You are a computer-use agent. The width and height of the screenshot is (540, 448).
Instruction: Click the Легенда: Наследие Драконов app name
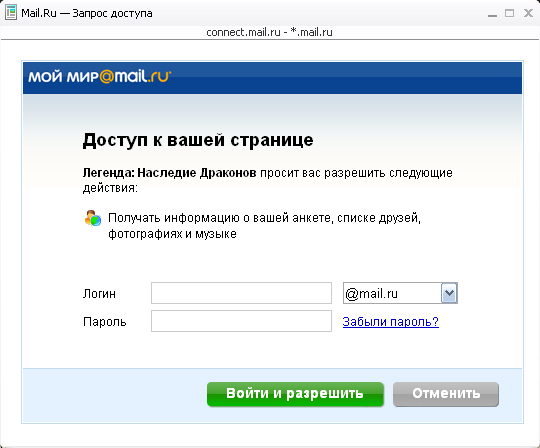pyautogui.click(x=169, y=173)
